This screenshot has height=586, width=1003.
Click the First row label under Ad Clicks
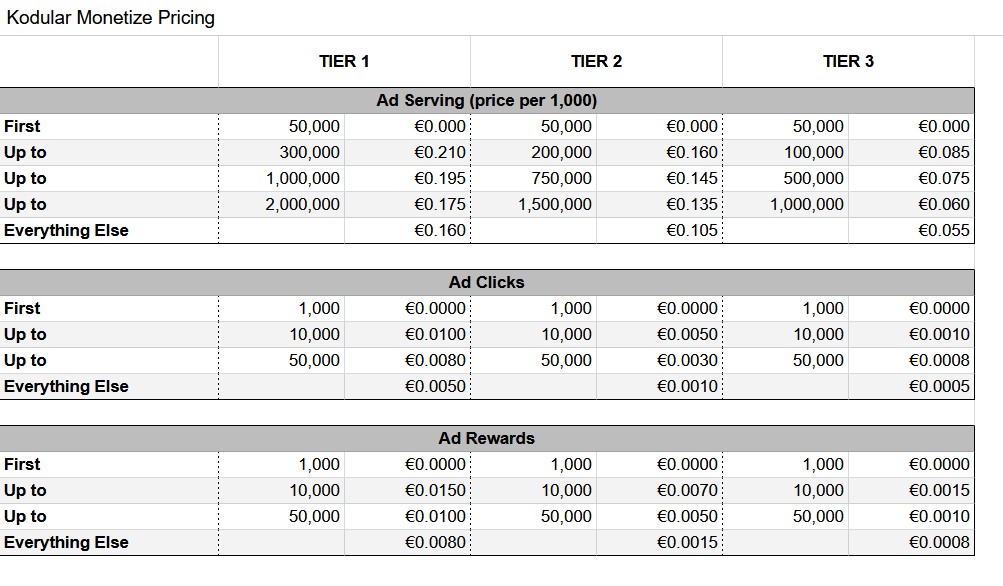tap(22, 308)
